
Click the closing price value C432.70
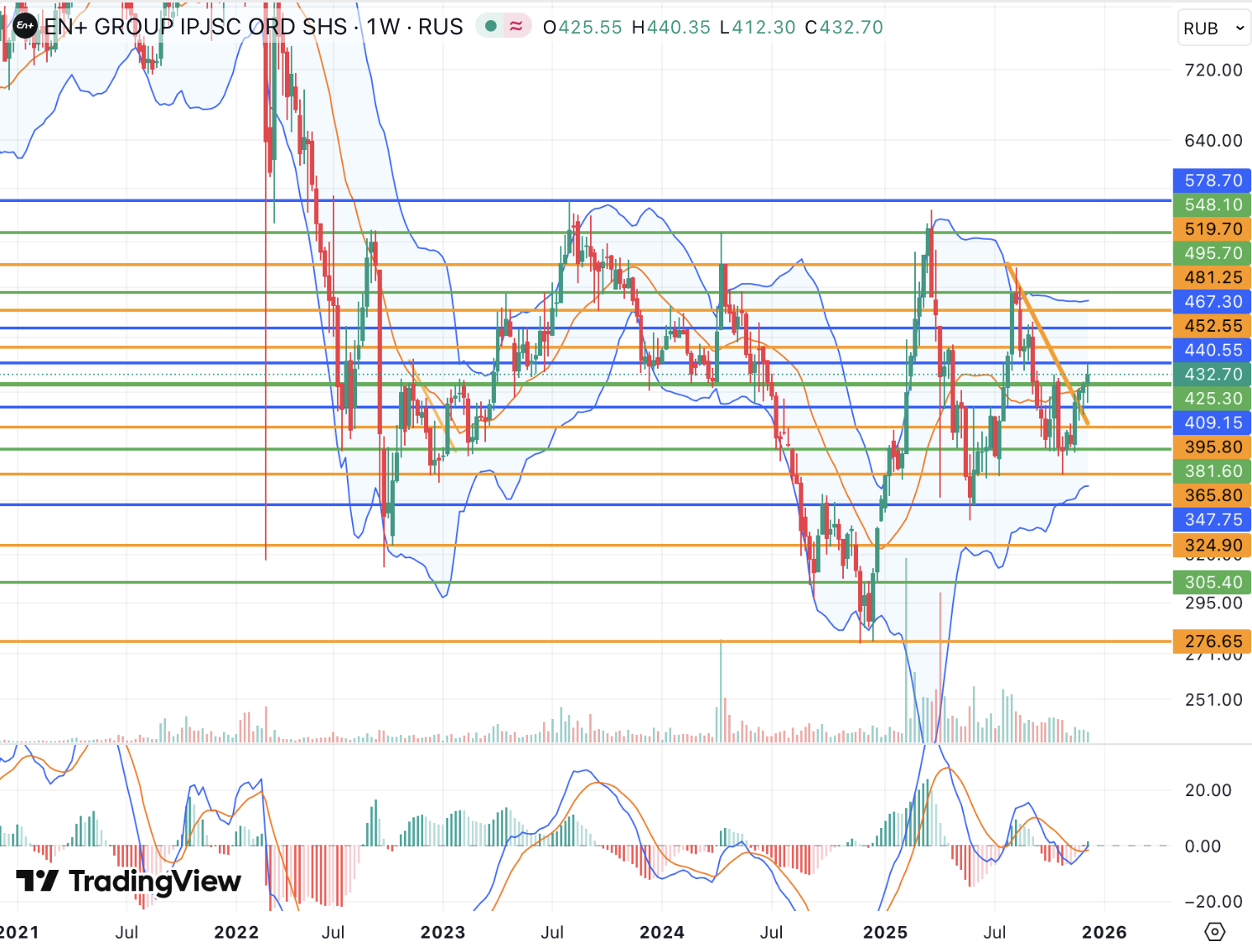[844, 27]
